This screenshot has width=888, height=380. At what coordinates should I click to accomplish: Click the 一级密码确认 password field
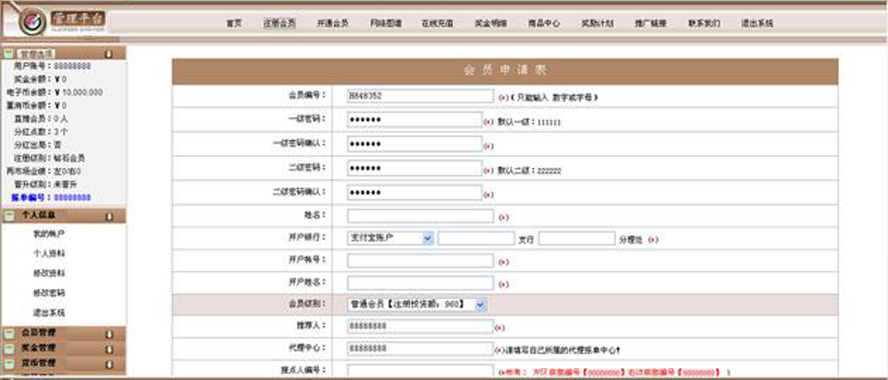point(415,144)
